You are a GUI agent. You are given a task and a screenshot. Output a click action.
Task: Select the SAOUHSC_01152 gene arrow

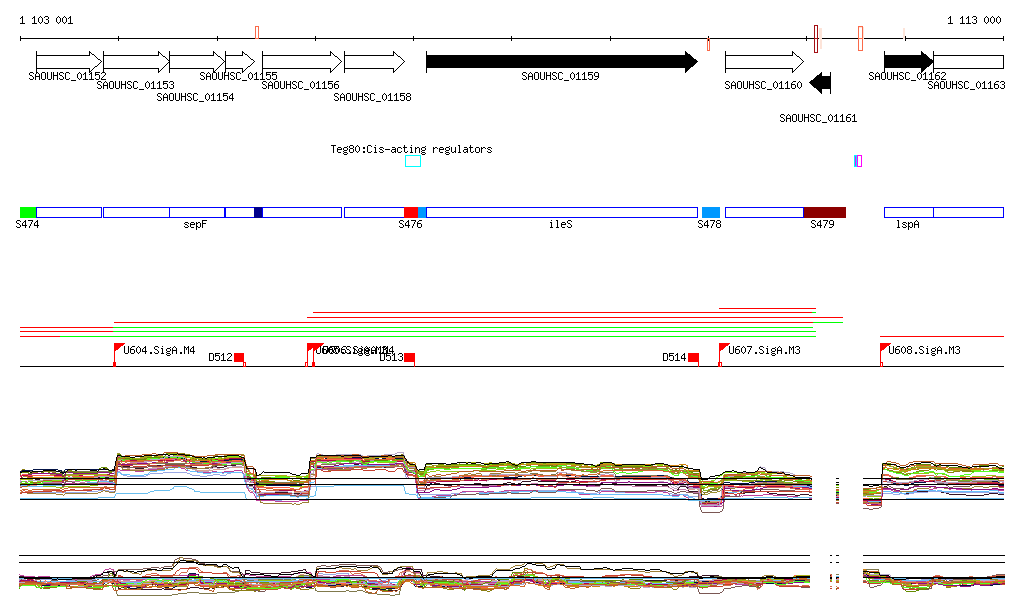[69, 62]
